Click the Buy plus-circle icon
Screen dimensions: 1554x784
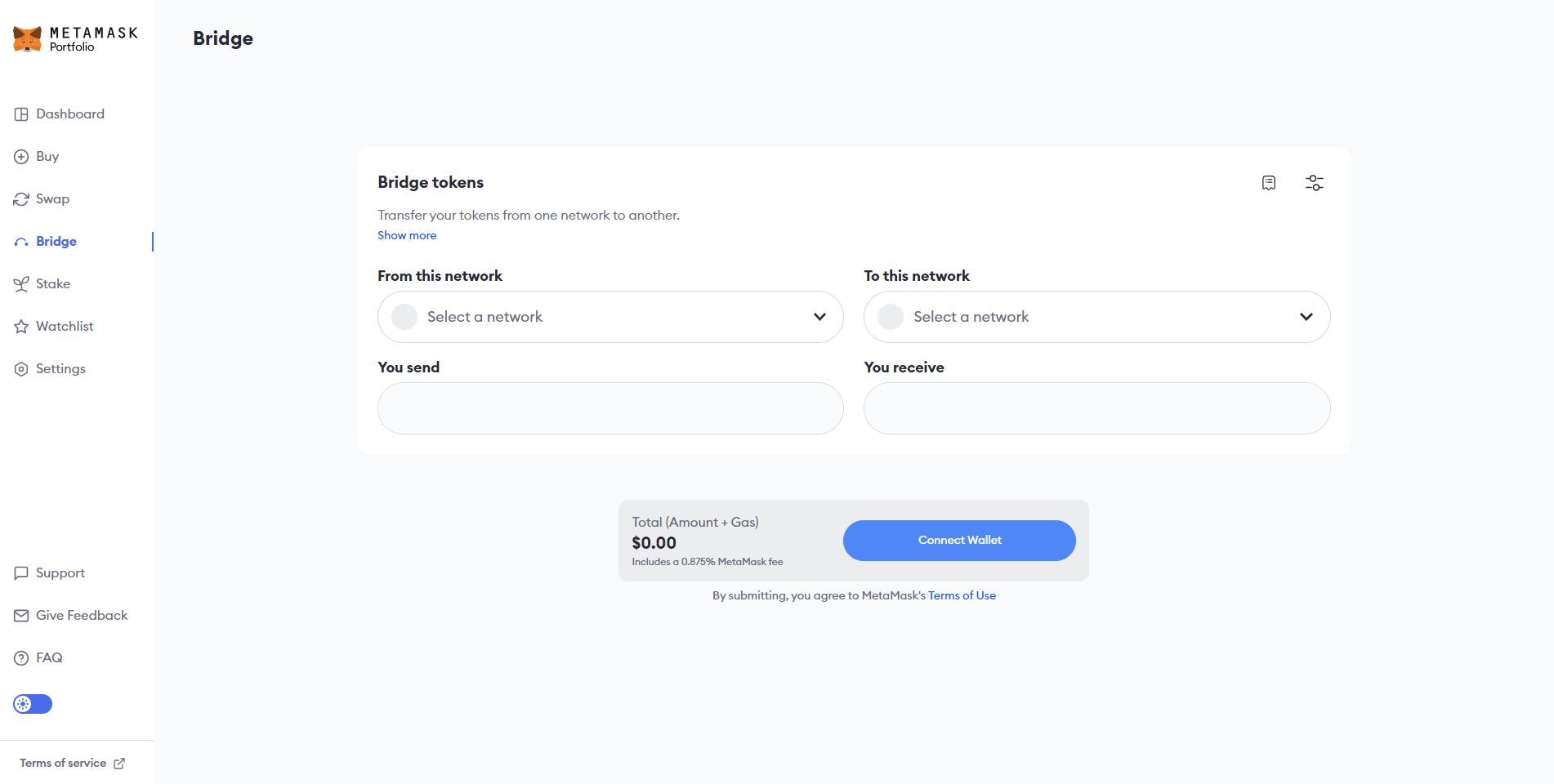tap(21, 157)
